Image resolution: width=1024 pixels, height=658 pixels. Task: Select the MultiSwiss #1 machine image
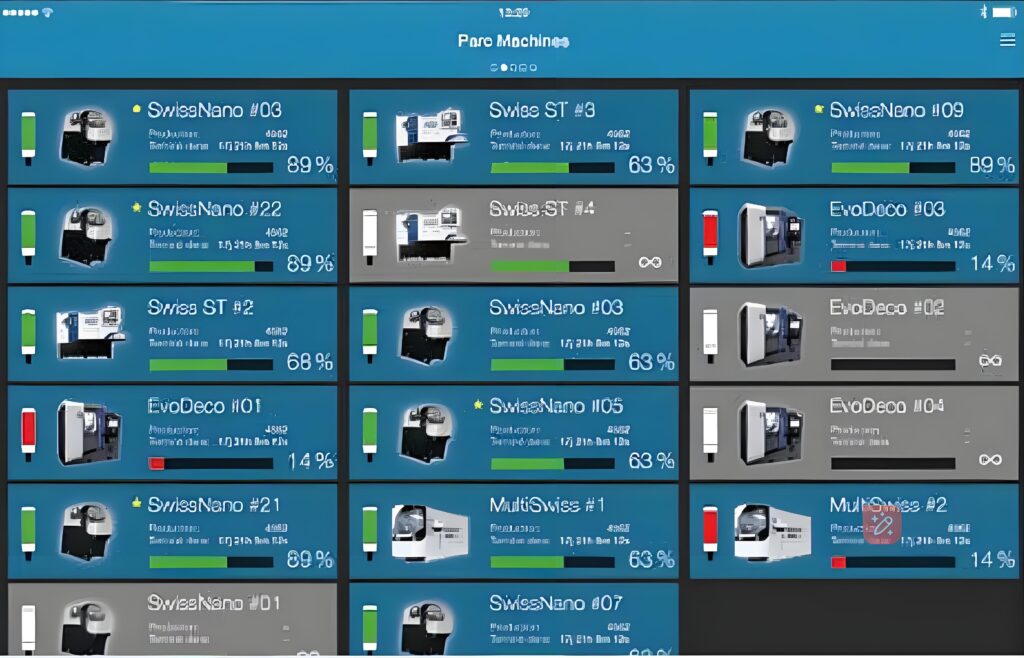(x=430, y=531)
